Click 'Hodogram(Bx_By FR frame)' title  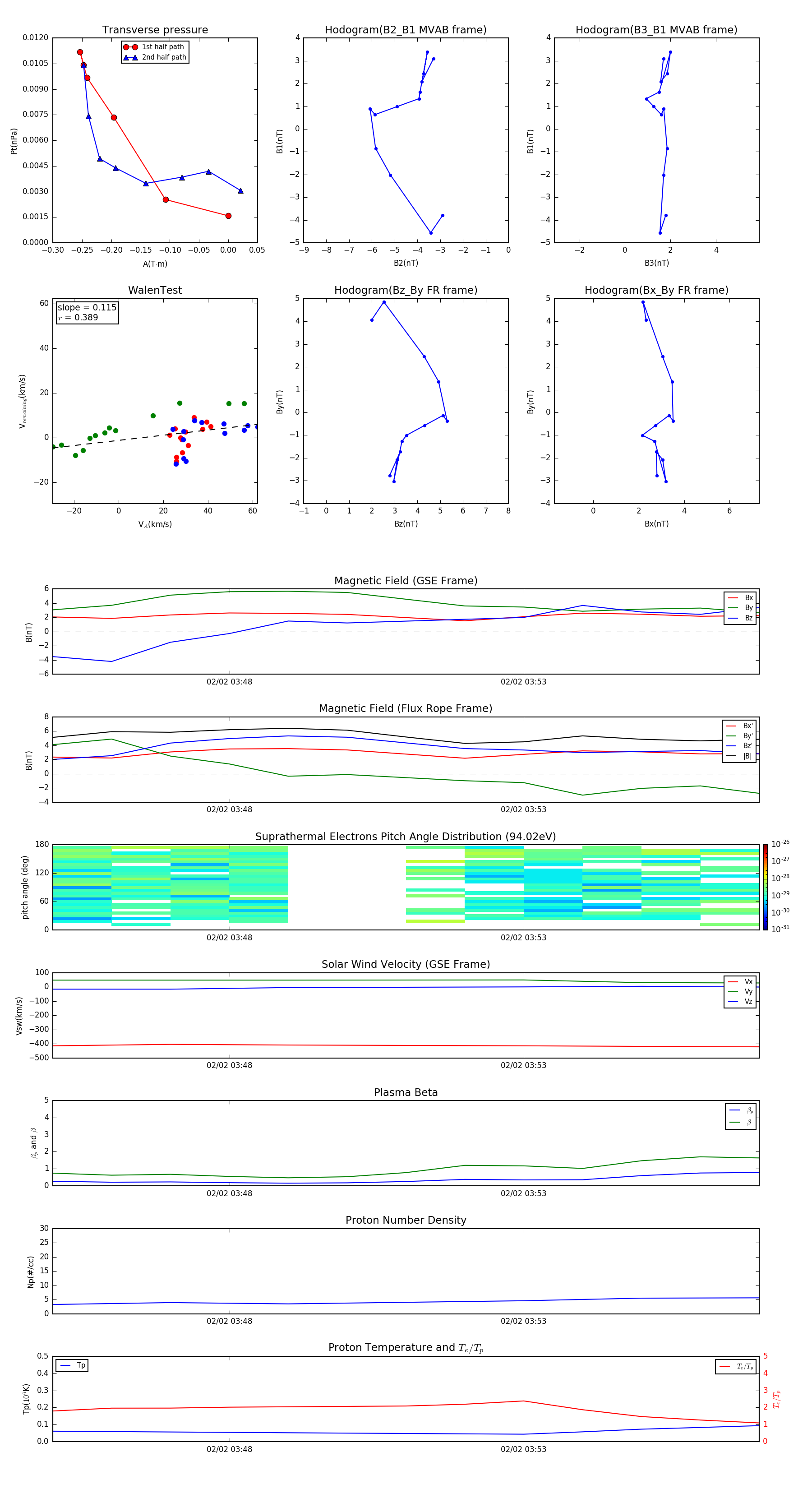click(x=656, y=290)
